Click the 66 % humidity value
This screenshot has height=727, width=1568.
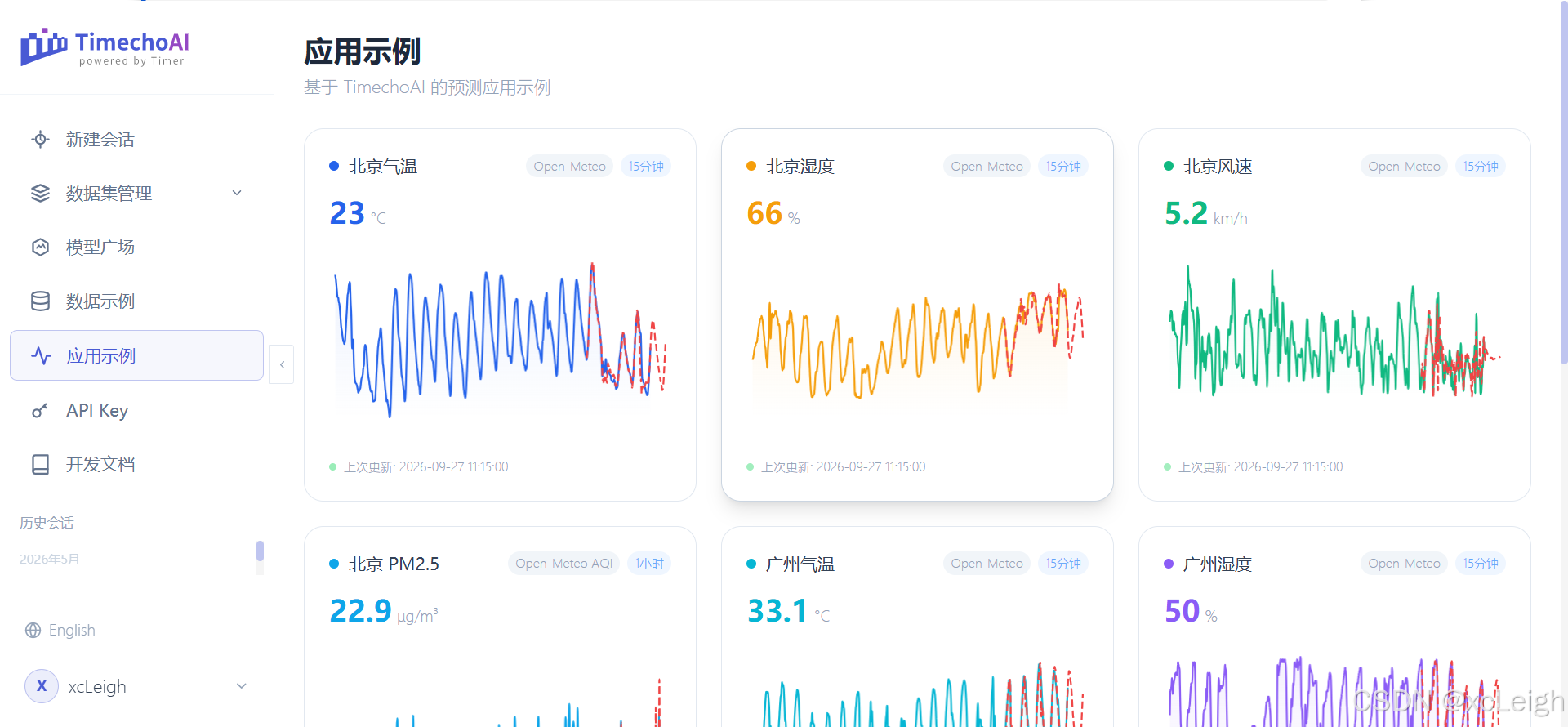coord(773,214)
